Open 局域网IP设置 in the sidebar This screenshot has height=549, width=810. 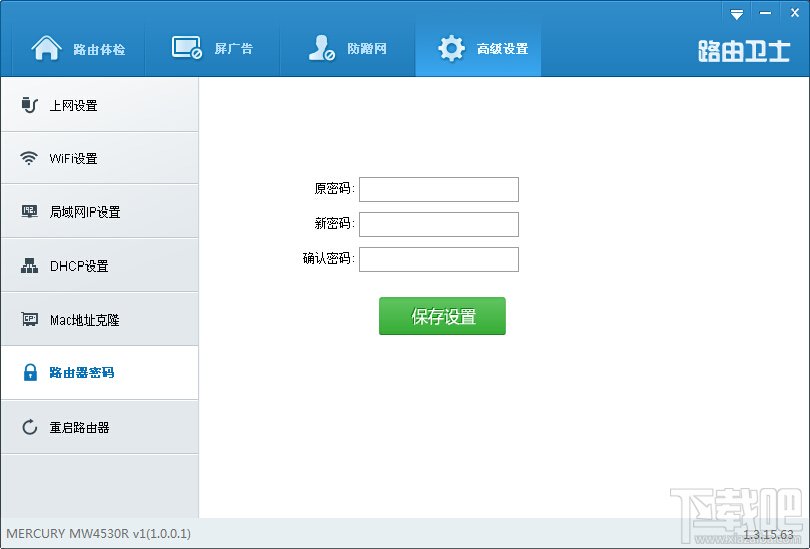(100, 211)
